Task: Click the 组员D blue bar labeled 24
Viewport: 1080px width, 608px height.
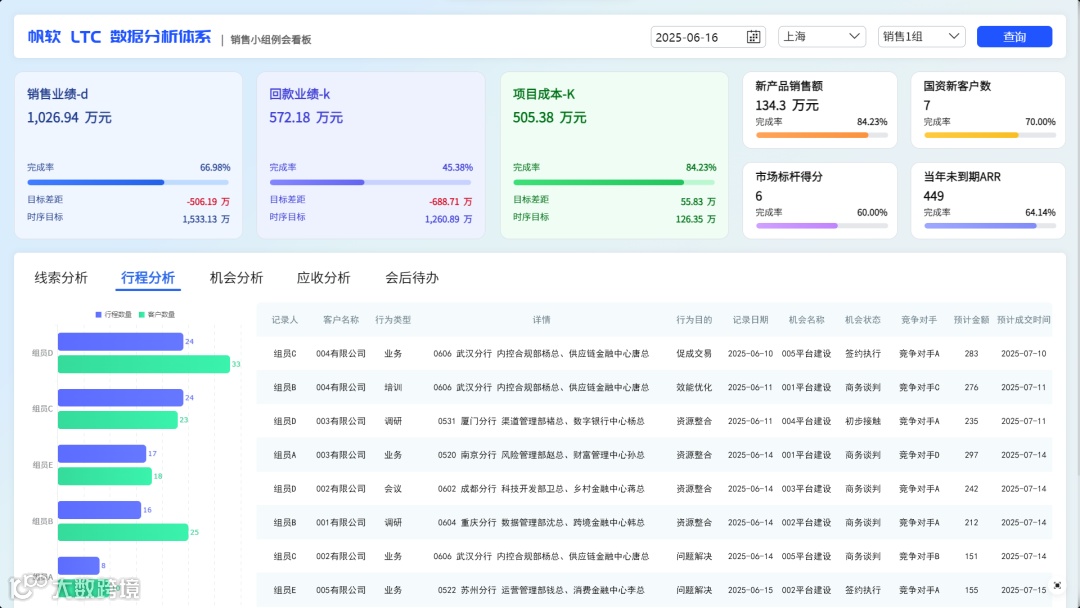Action: coord(121,342)
